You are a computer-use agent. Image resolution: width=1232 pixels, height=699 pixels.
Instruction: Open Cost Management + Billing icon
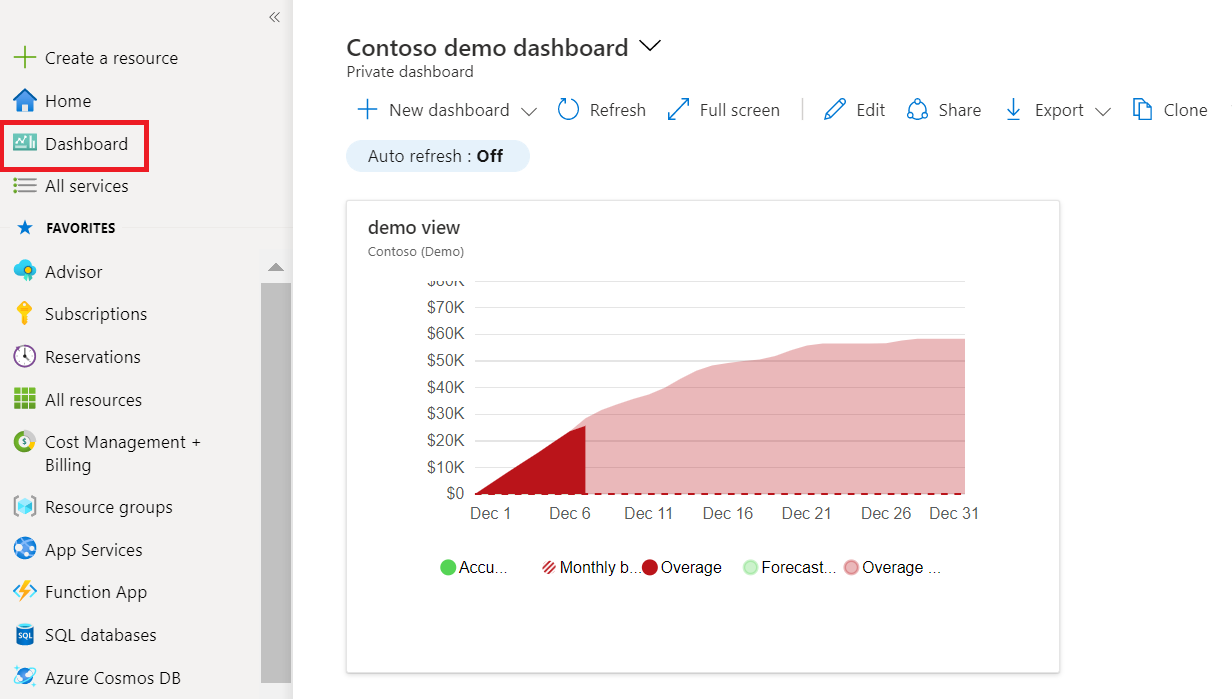click(x=25, y=442)
